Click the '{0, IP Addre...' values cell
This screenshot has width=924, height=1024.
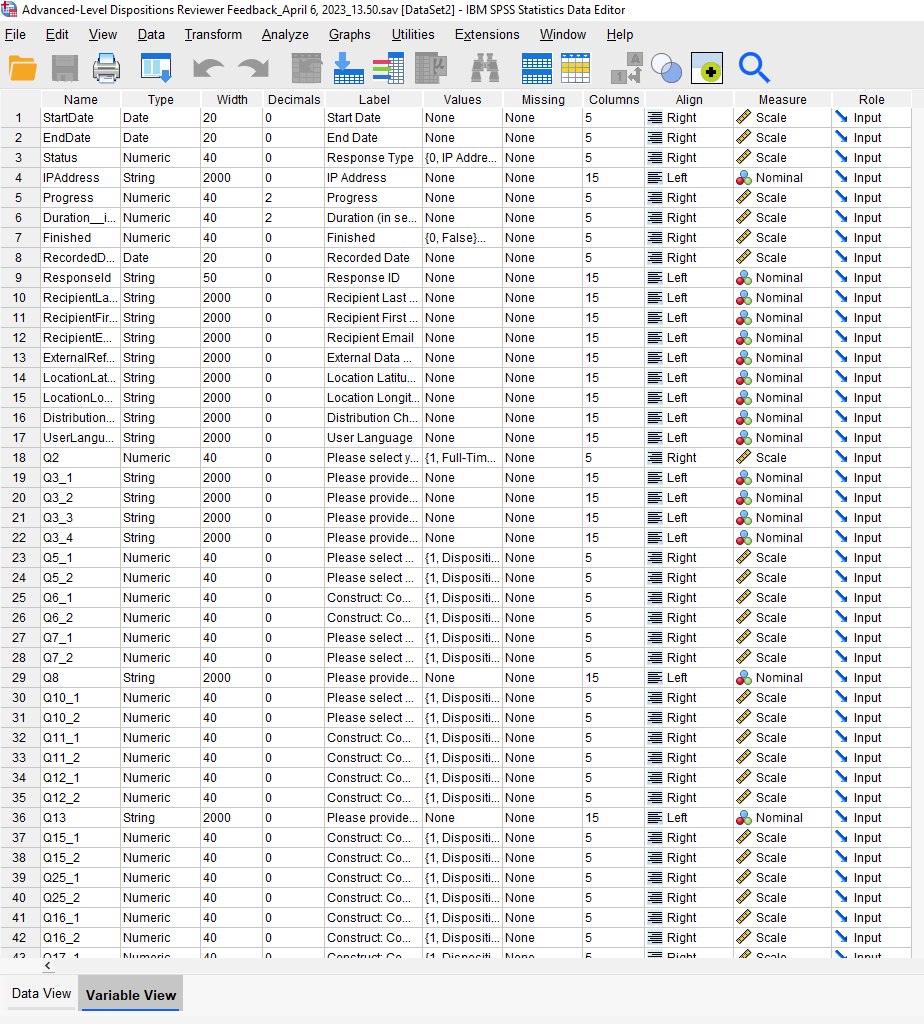[462, 158]
